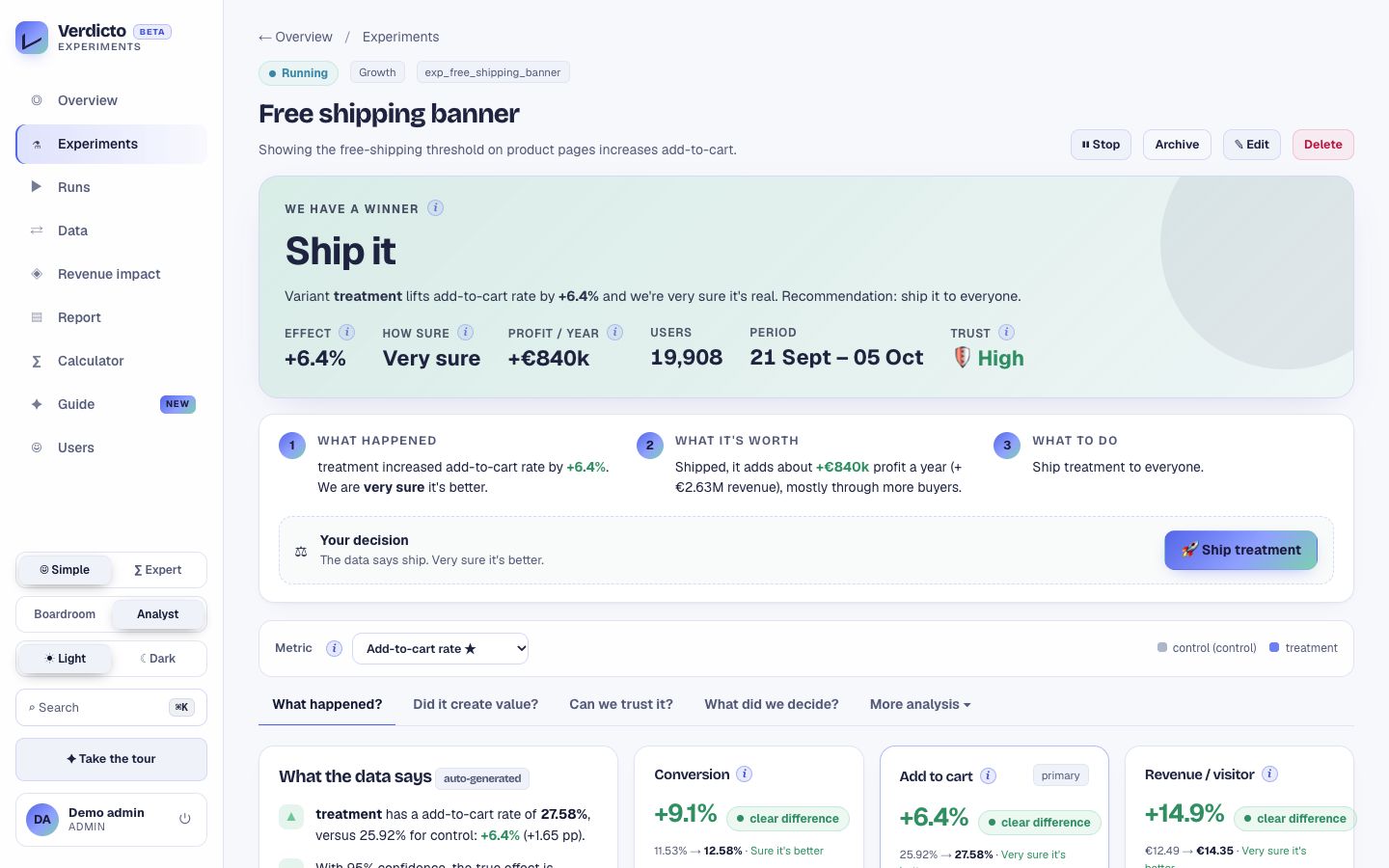Image resolution: width=1389 pixels, height=868 pixels.
Task: Click the info icon beside Profit / Year
Action: pos(614,332)
